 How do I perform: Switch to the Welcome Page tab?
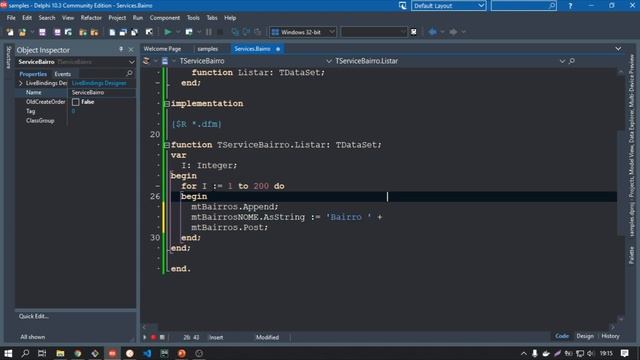162,49
